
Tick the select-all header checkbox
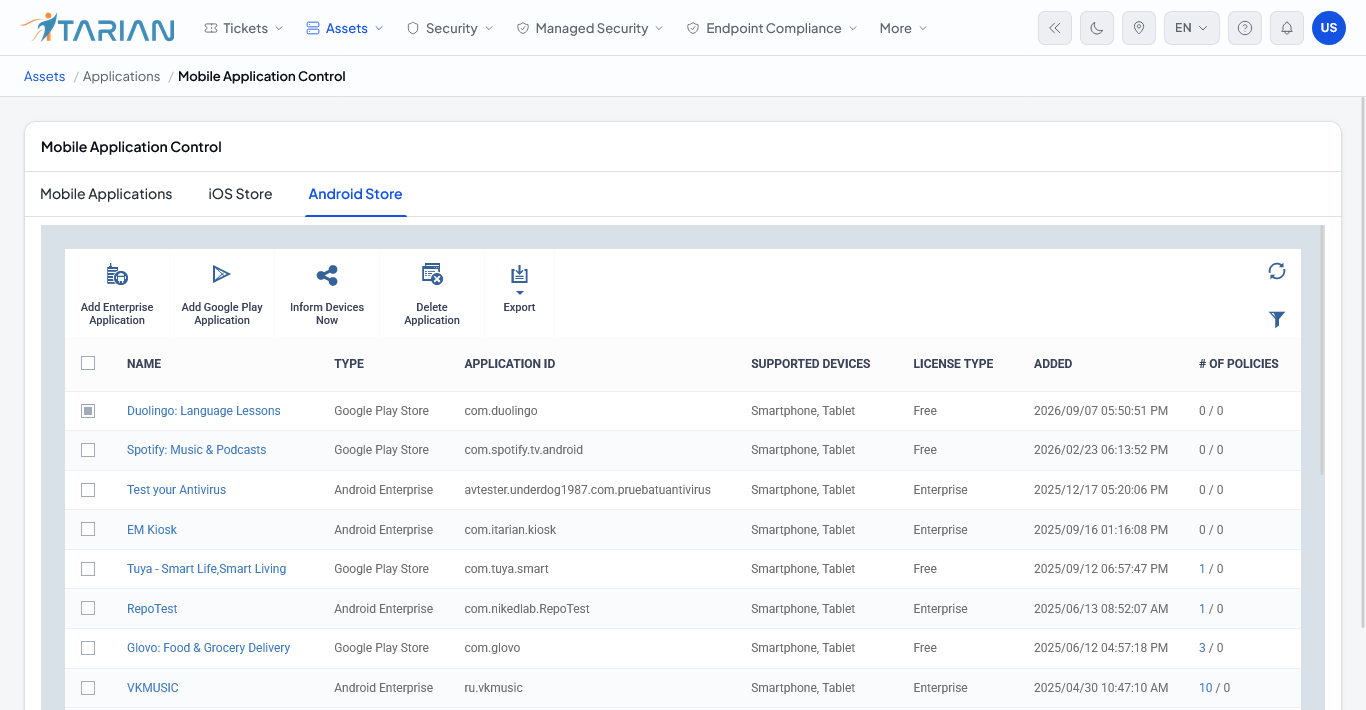coord(88,363)
